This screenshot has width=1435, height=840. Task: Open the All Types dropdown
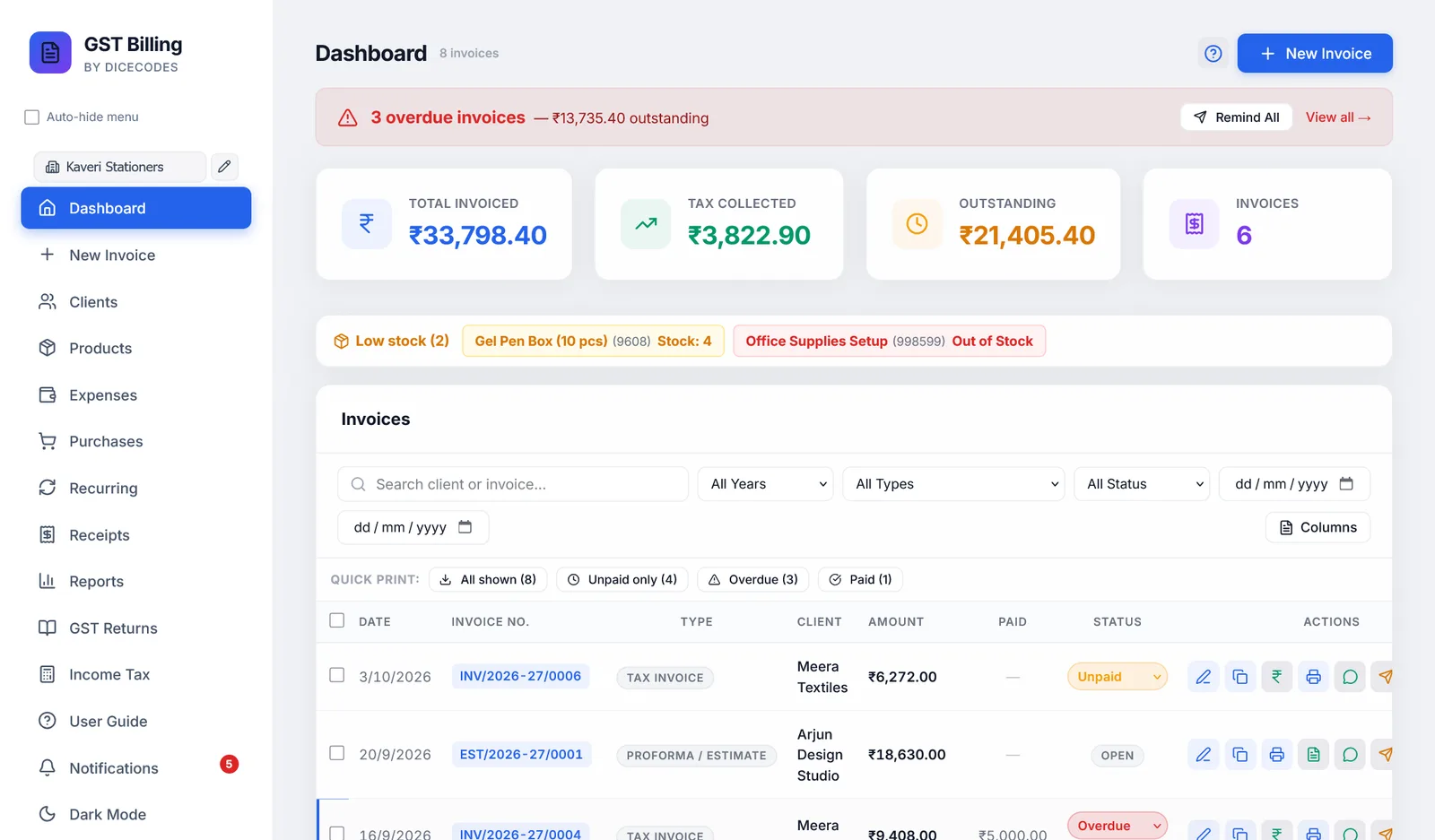[x=953, y=484]
